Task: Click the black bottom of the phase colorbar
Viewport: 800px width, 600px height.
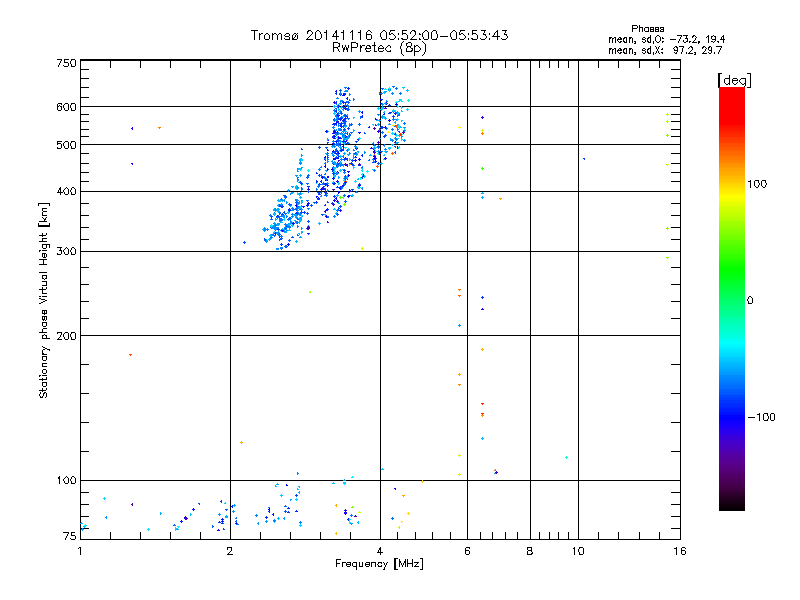Action: [x=732, y=503]
